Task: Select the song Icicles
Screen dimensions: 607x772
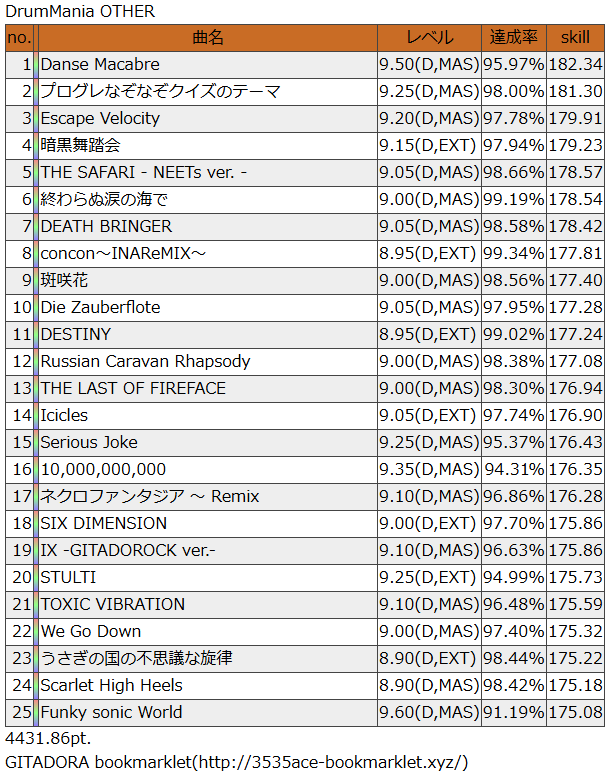Action: 64,416
